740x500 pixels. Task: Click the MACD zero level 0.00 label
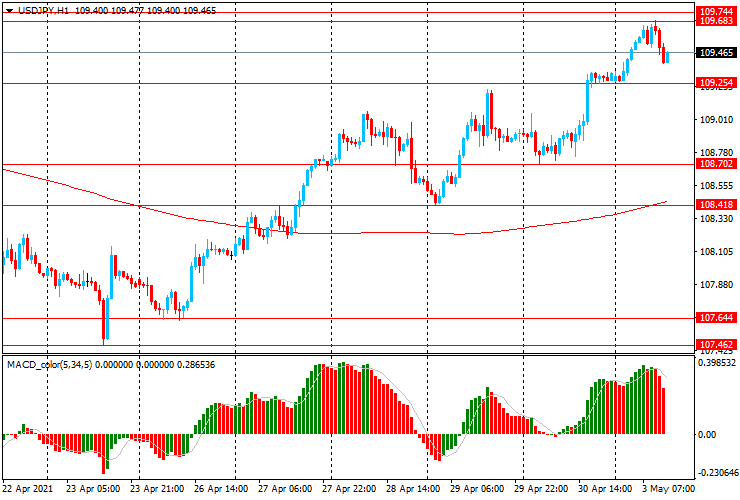pyautogui.click(x=706, y=434)
